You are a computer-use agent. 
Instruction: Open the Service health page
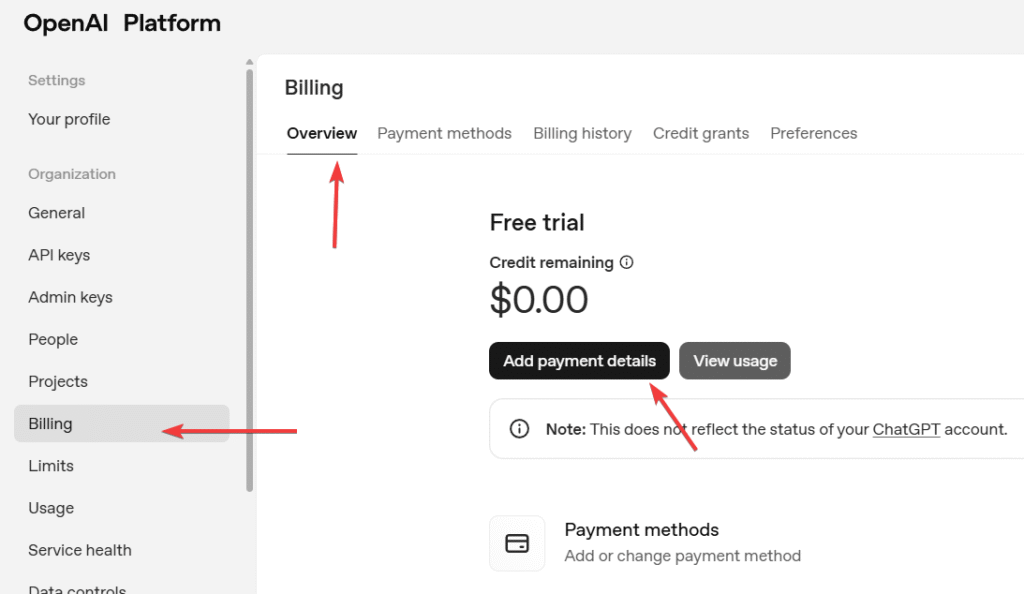click(80, 550)
